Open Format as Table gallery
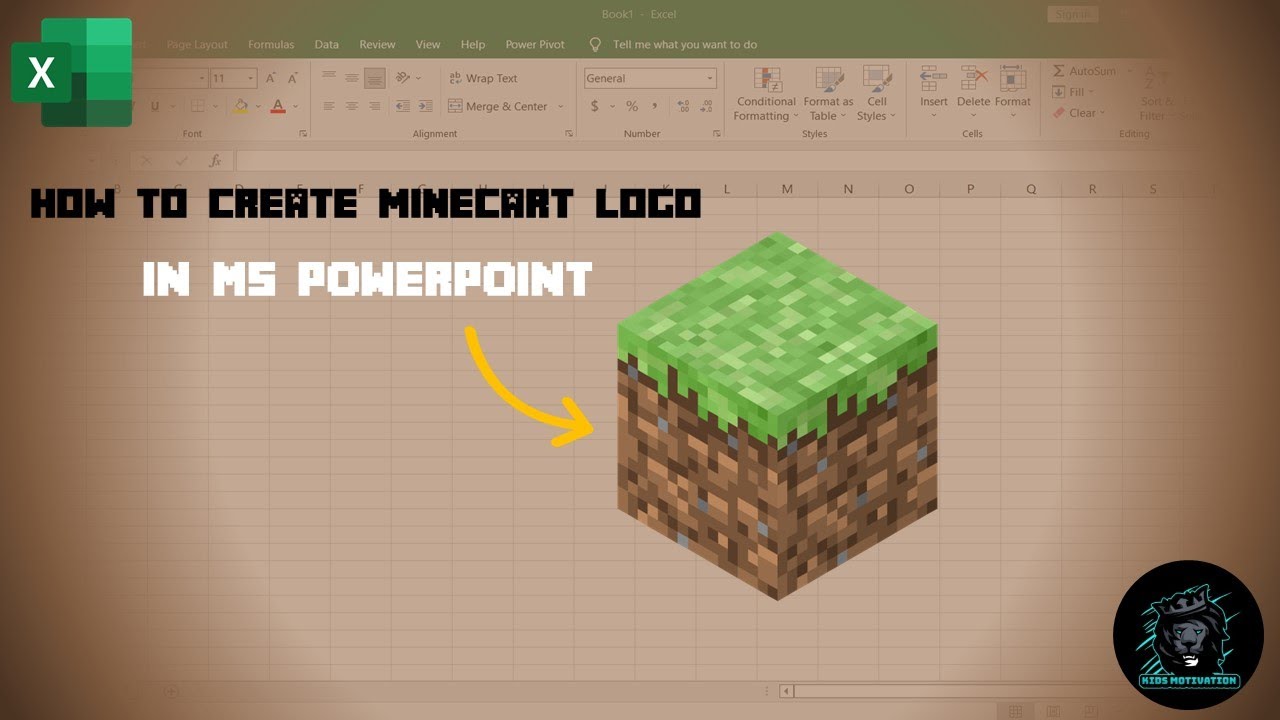This screenshot has height=720, width=1280. coord(829,94)
